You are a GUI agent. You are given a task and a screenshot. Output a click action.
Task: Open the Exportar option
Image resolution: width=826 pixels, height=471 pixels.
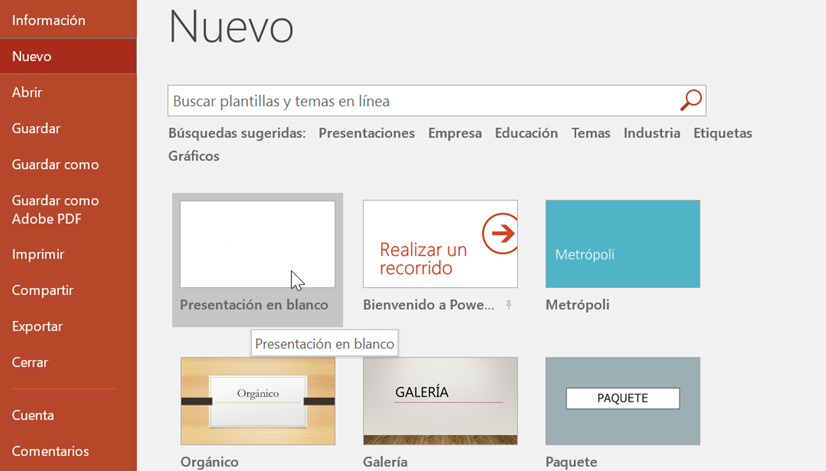tap(37, 326)
